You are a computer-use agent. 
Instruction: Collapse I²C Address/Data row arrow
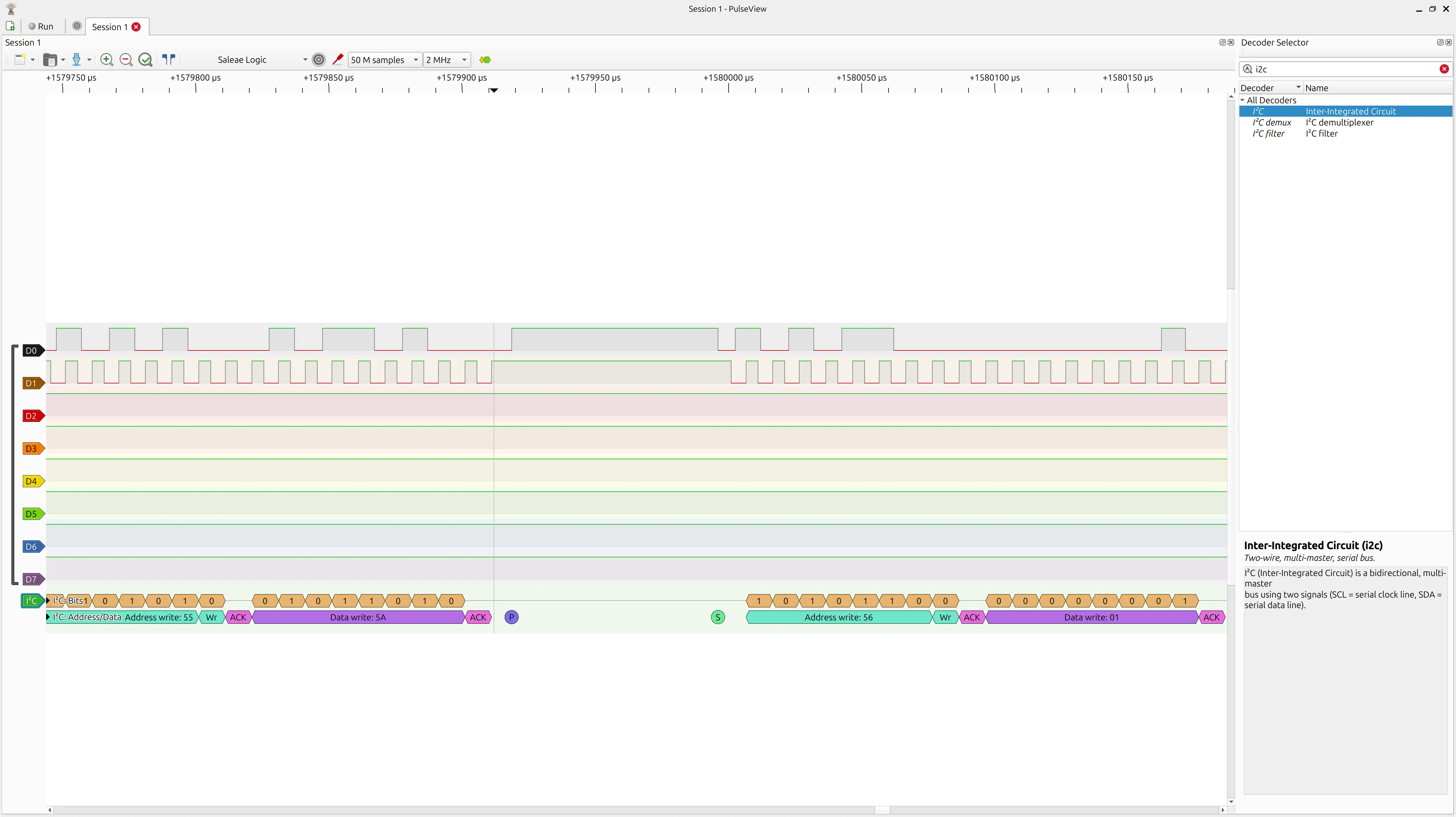[x=48, y=617]
